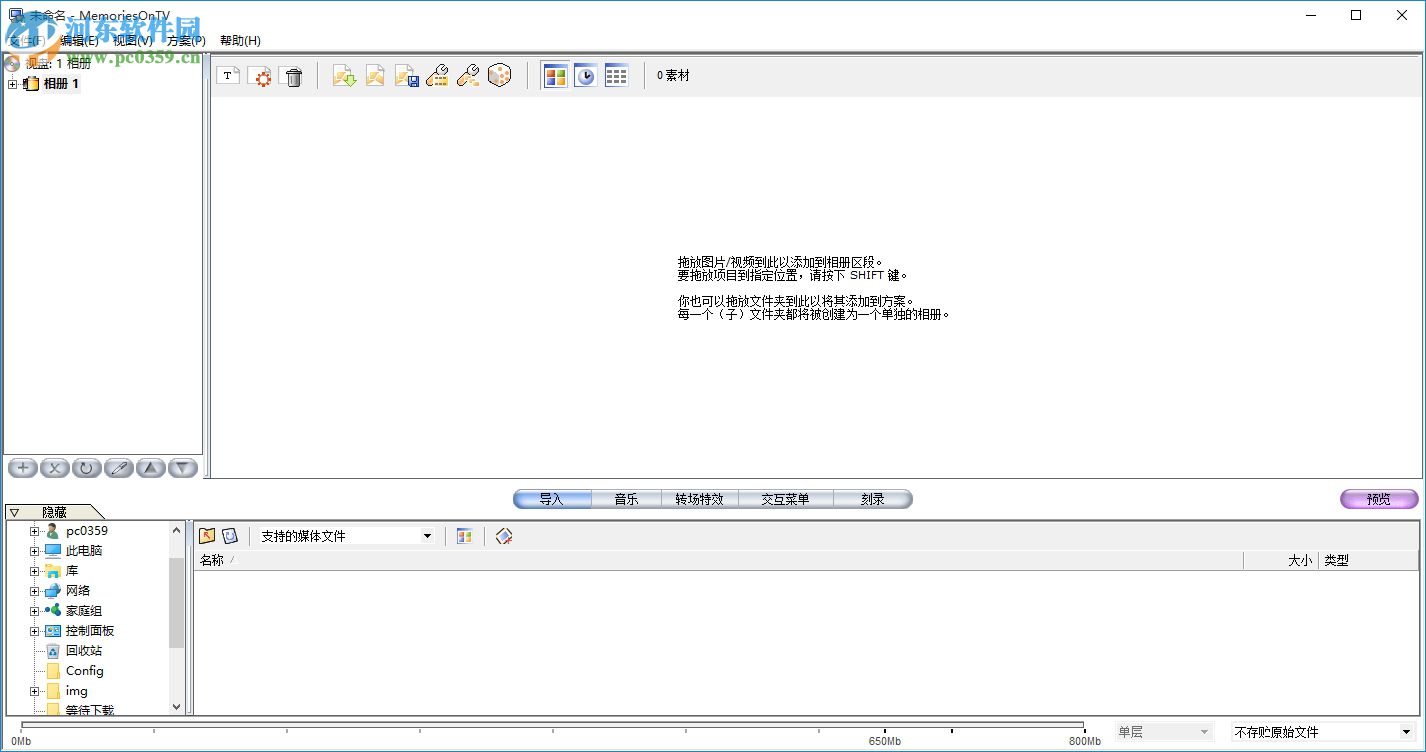The height and width of the screenshot is (752, 1426).
Task: Delete selected item with the trash icon
Action: pos(293,76)
